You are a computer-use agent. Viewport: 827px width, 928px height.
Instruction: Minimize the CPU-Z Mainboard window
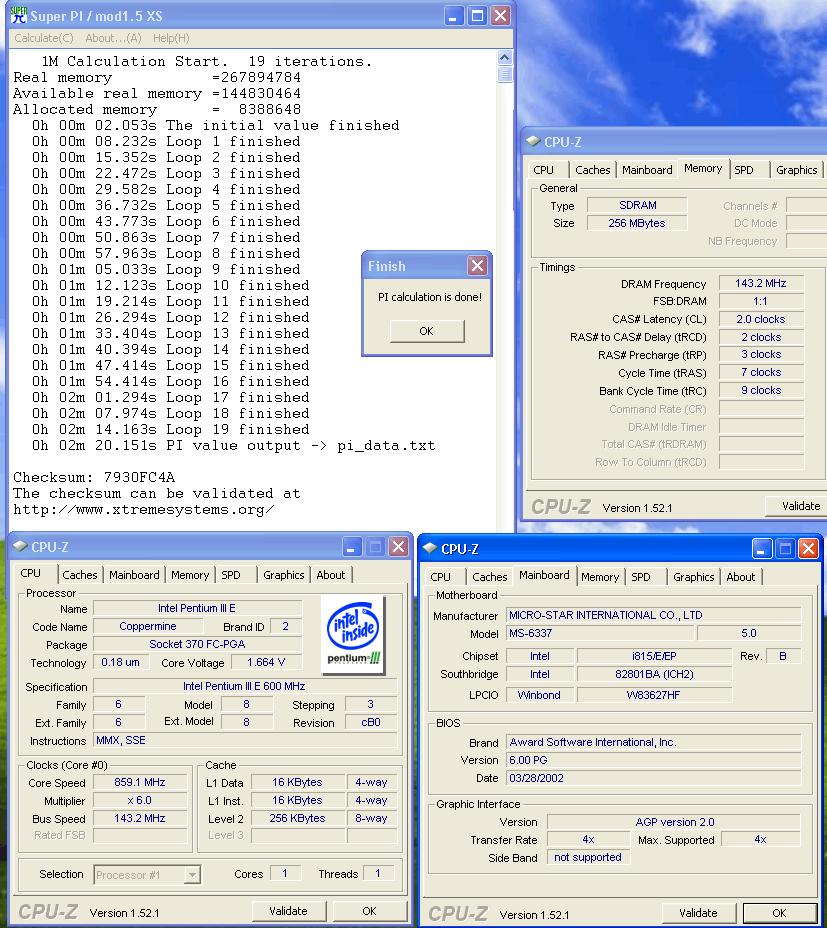pos(763,548)
